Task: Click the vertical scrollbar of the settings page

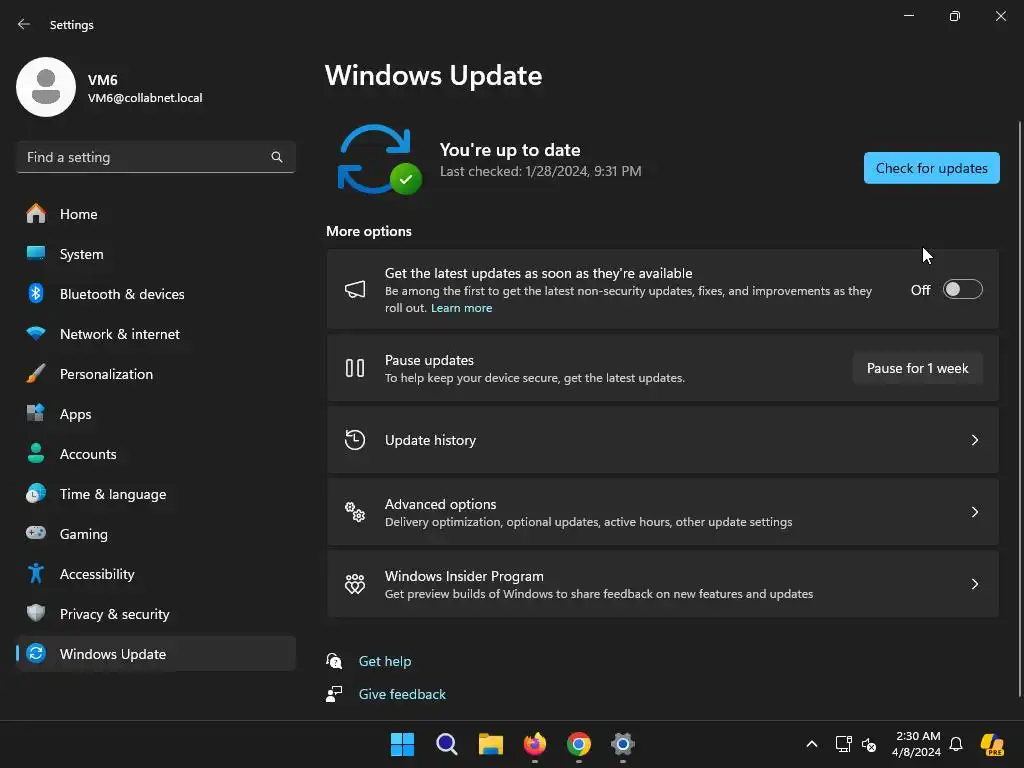Action: [1019, 408]
